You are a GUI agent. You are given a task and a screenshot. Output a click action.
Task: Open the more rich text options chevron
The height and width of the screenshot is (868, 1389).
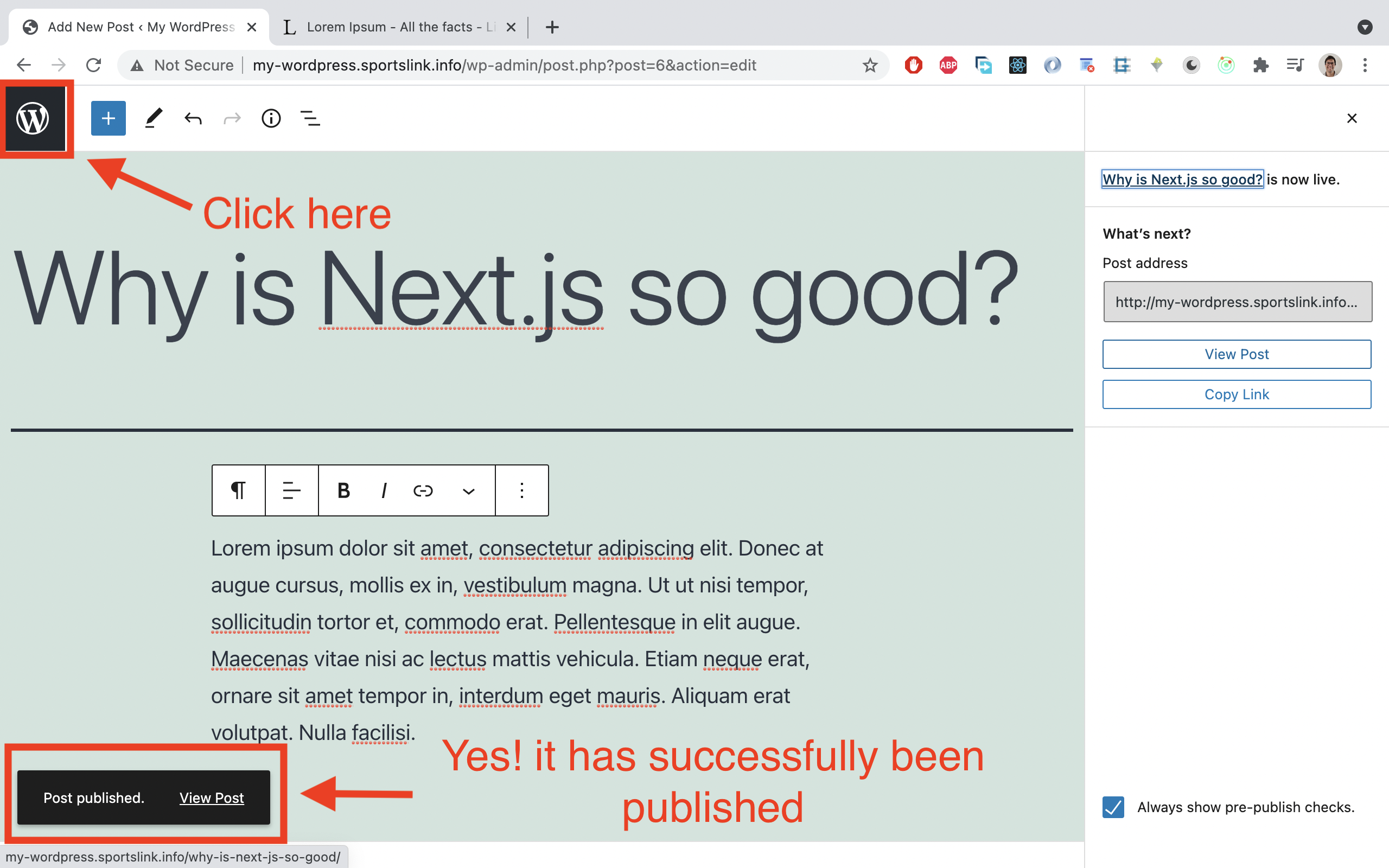tap(469, 492)
